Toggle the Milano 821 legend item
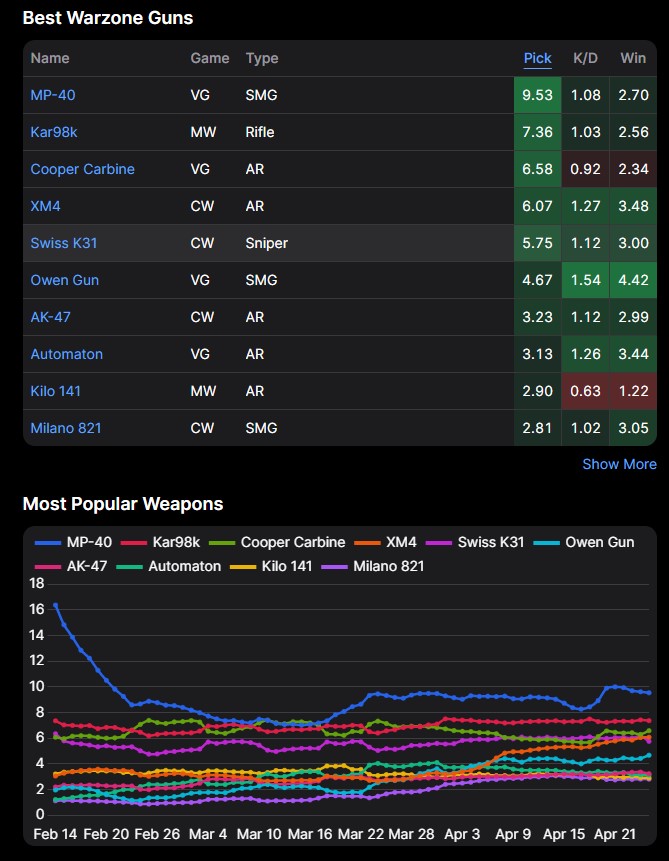The image size is (669, 861). (x=384, y=566)
